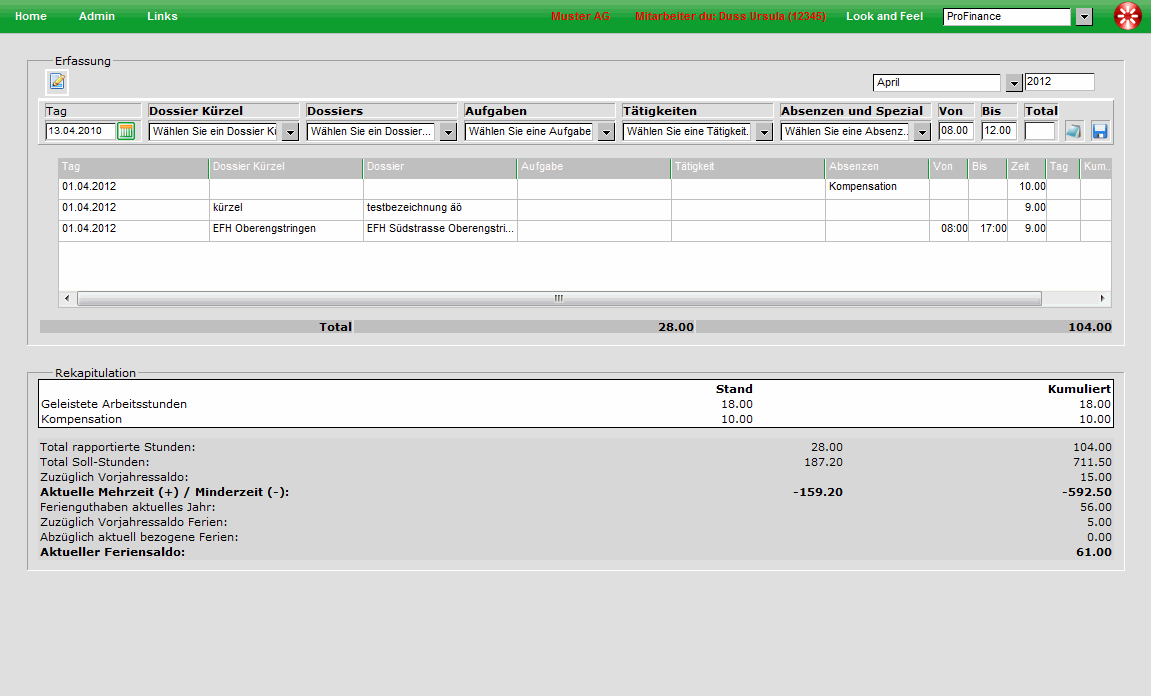Click the edit note icon under Erfassung
The width and height of the screenshot is (1151, 696).
pos(57,81)
